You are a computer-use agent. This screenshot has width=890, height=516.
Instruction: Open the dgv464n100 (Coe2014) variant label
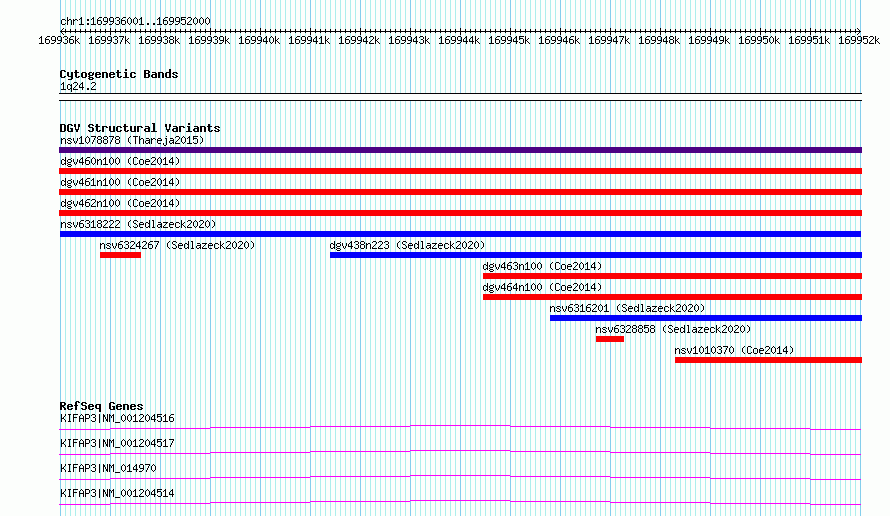(542, 287)
